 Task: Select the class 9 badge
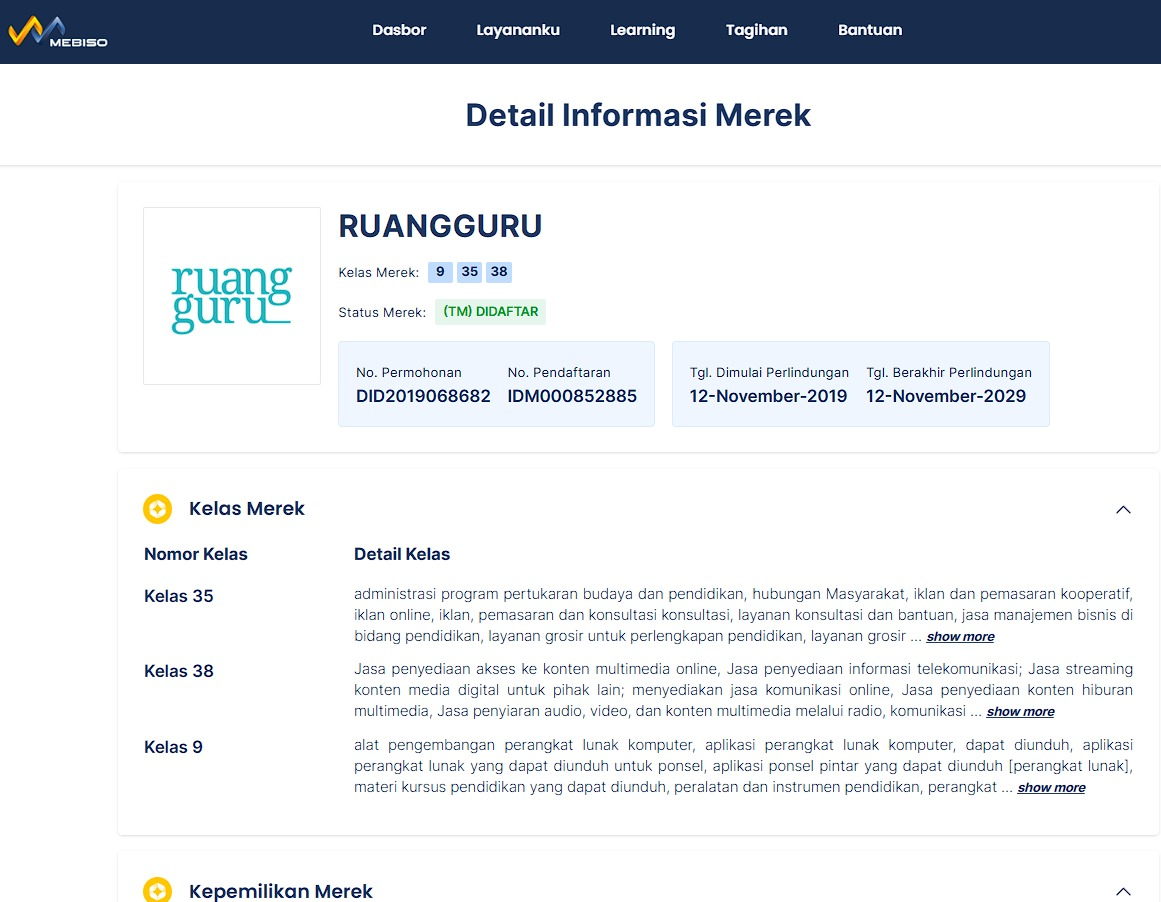point(440,272)
